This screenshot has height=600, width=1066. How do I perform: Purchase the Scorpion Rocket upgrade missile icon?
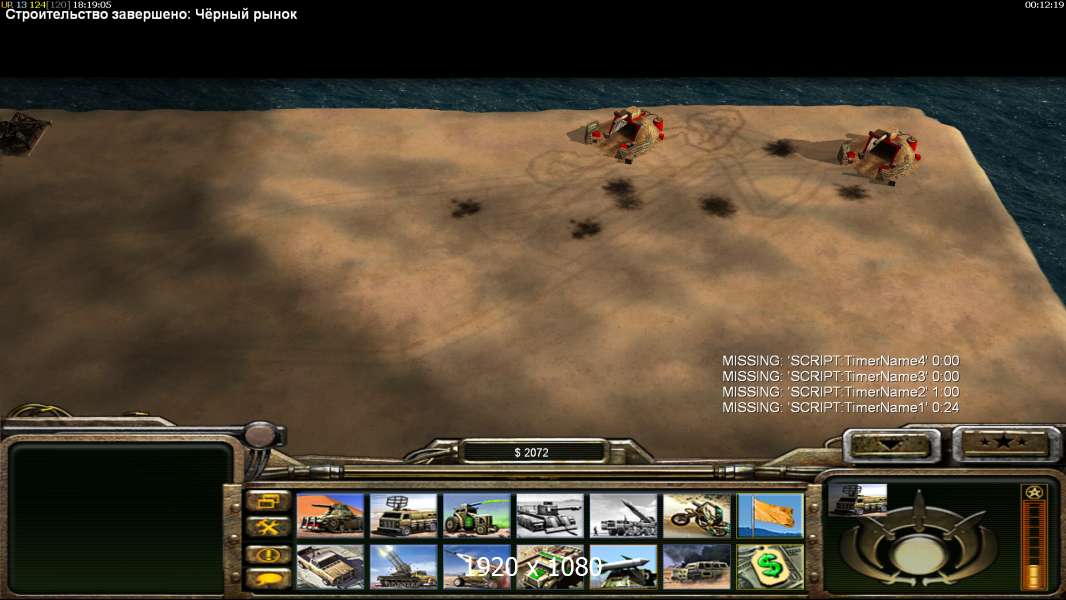(623, 566)
